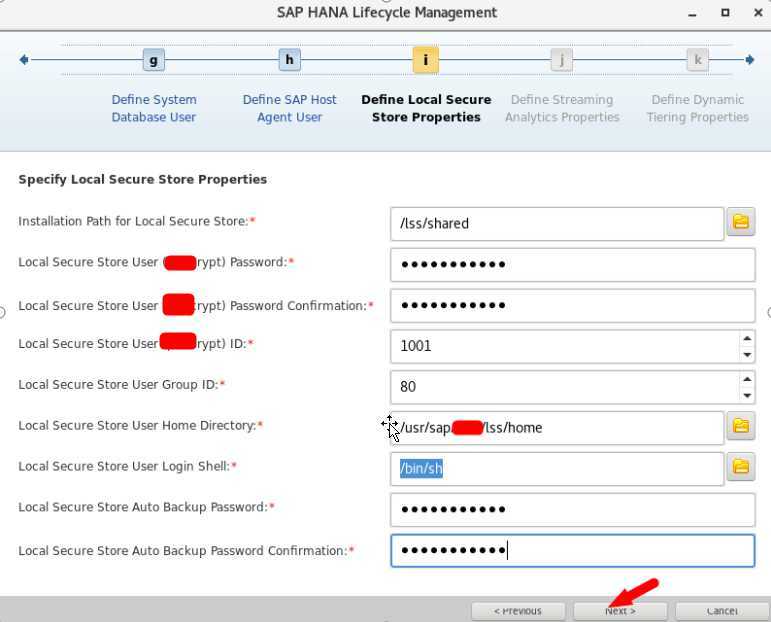Open Define SAP Host Agent User step
The width and height of the screenshot is (771, 622).
[289, 108]
